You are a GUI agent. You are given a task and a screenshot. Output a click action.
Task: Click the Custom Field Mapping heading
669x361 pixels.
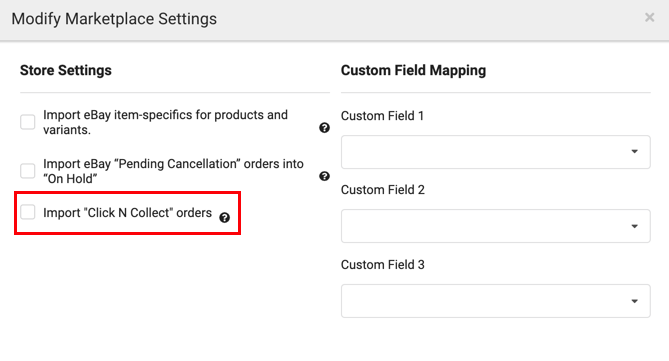[413, 70]
